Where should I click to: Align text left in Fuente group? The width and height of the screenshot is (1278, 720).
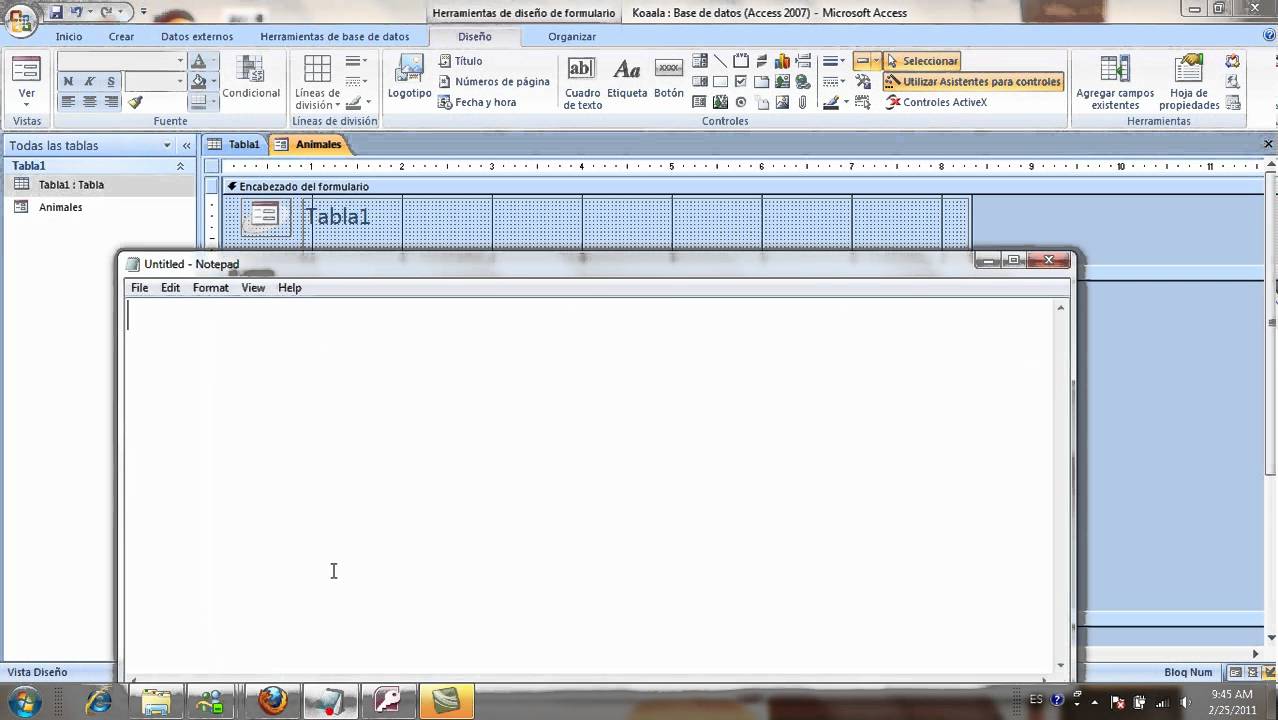(x=68, y=102)
